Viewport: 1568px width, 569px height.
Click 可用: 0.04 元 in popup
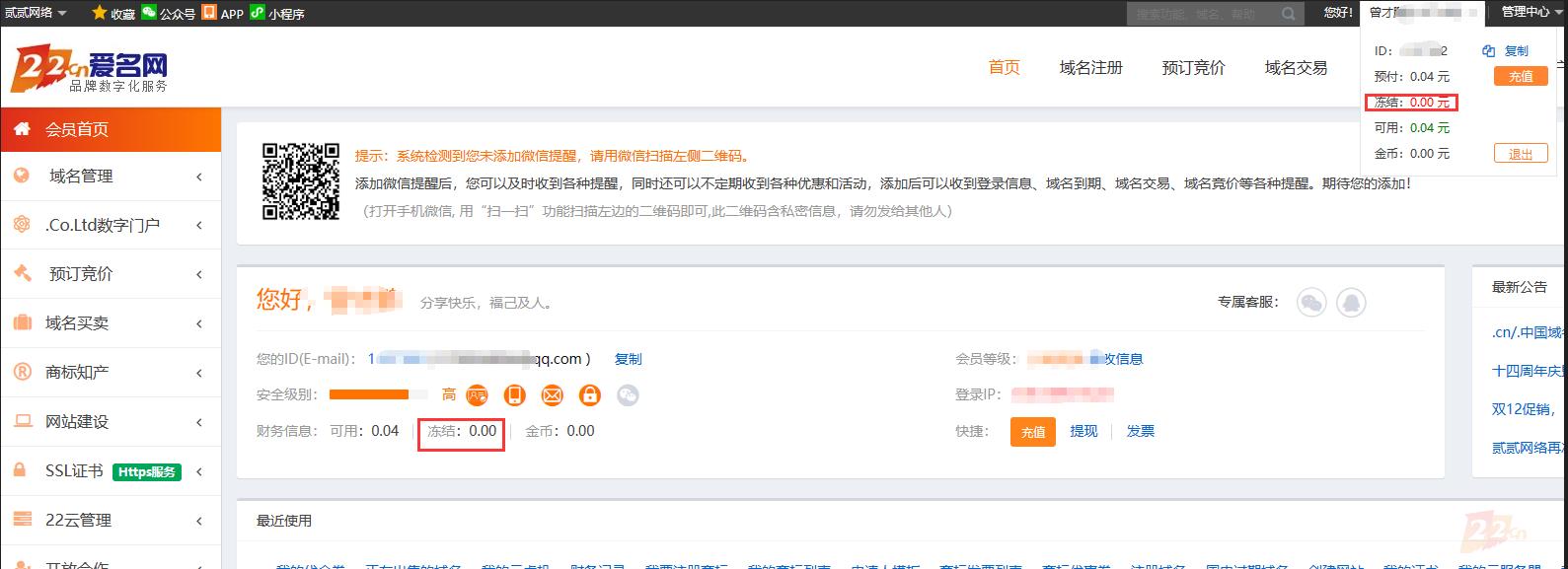pos(1412,127)
